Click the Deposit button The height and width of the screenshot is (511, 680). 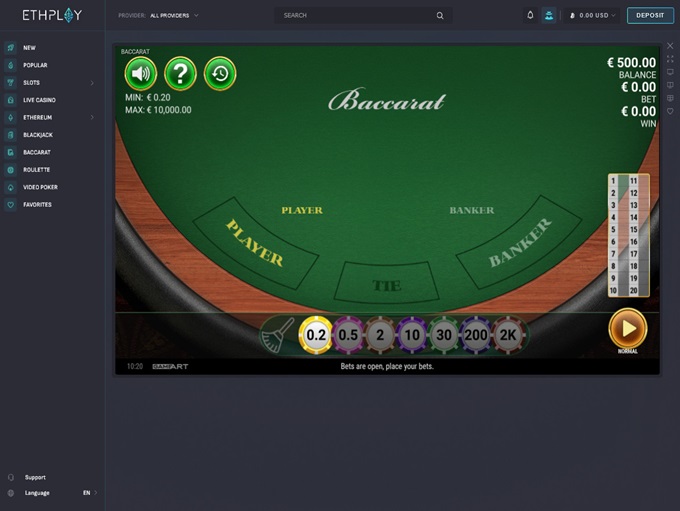coord(650,15)
